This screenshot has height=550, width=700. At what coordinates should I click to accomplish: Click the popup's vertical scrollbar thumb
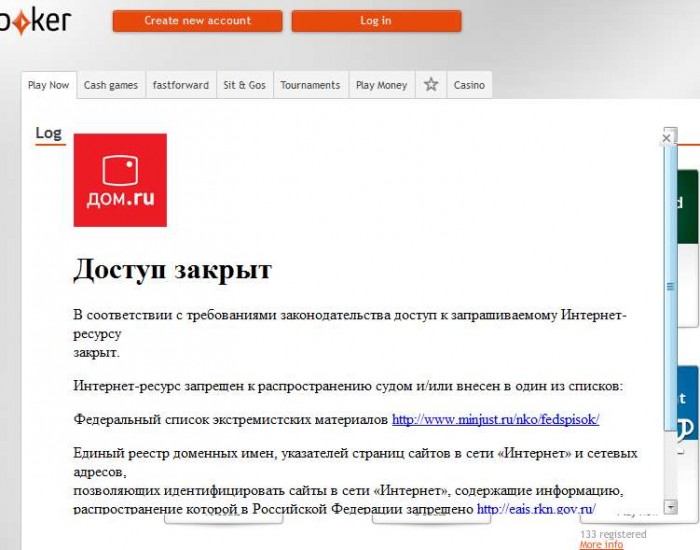click(671, 286)
